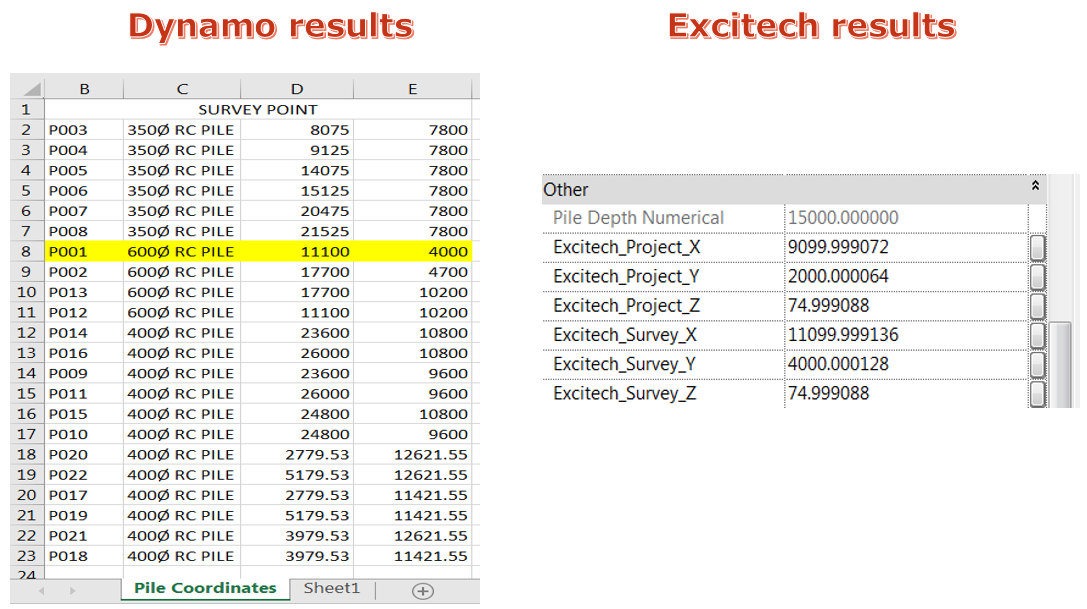Click the Excitech_Project_Z value field
The height and width of the screenshot is (609, 1087).
tap(906, 305)
